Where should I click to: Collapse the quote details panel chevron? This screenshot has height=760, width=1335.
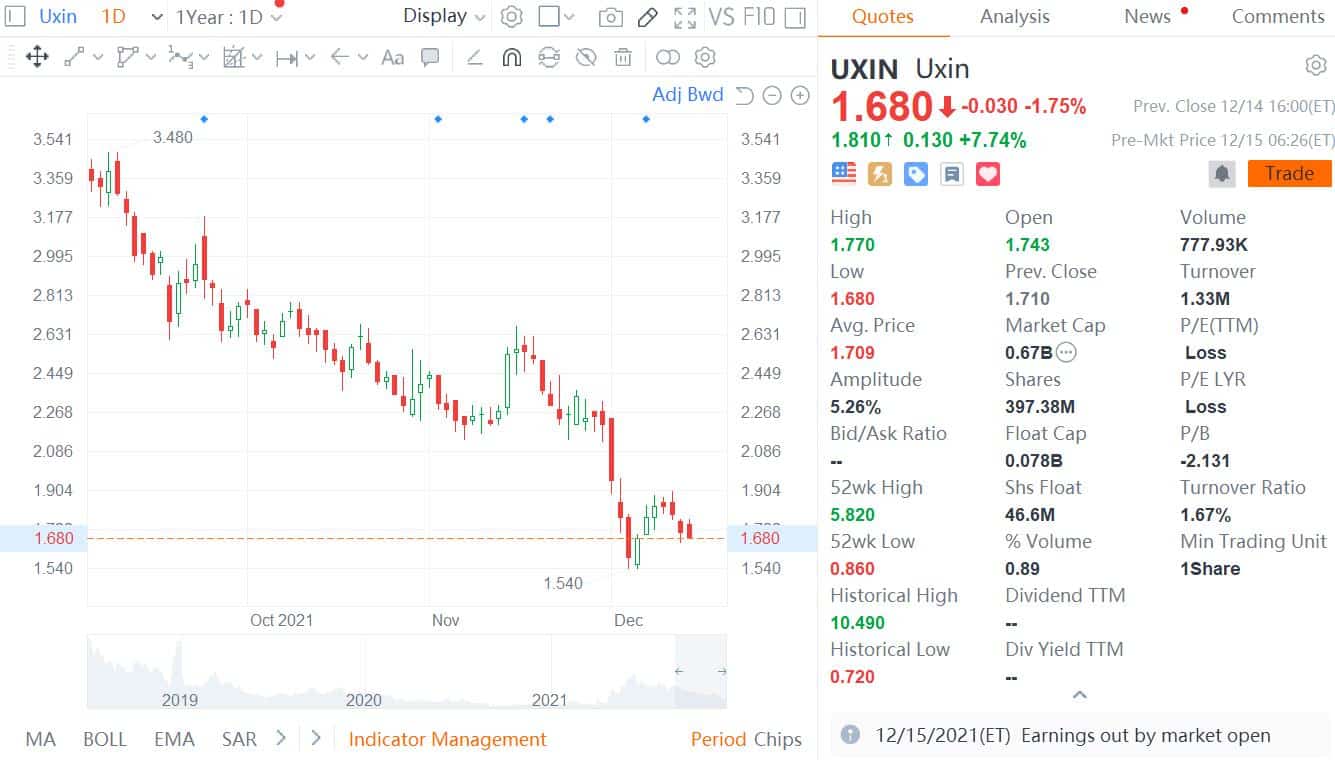pos(1078,694)
